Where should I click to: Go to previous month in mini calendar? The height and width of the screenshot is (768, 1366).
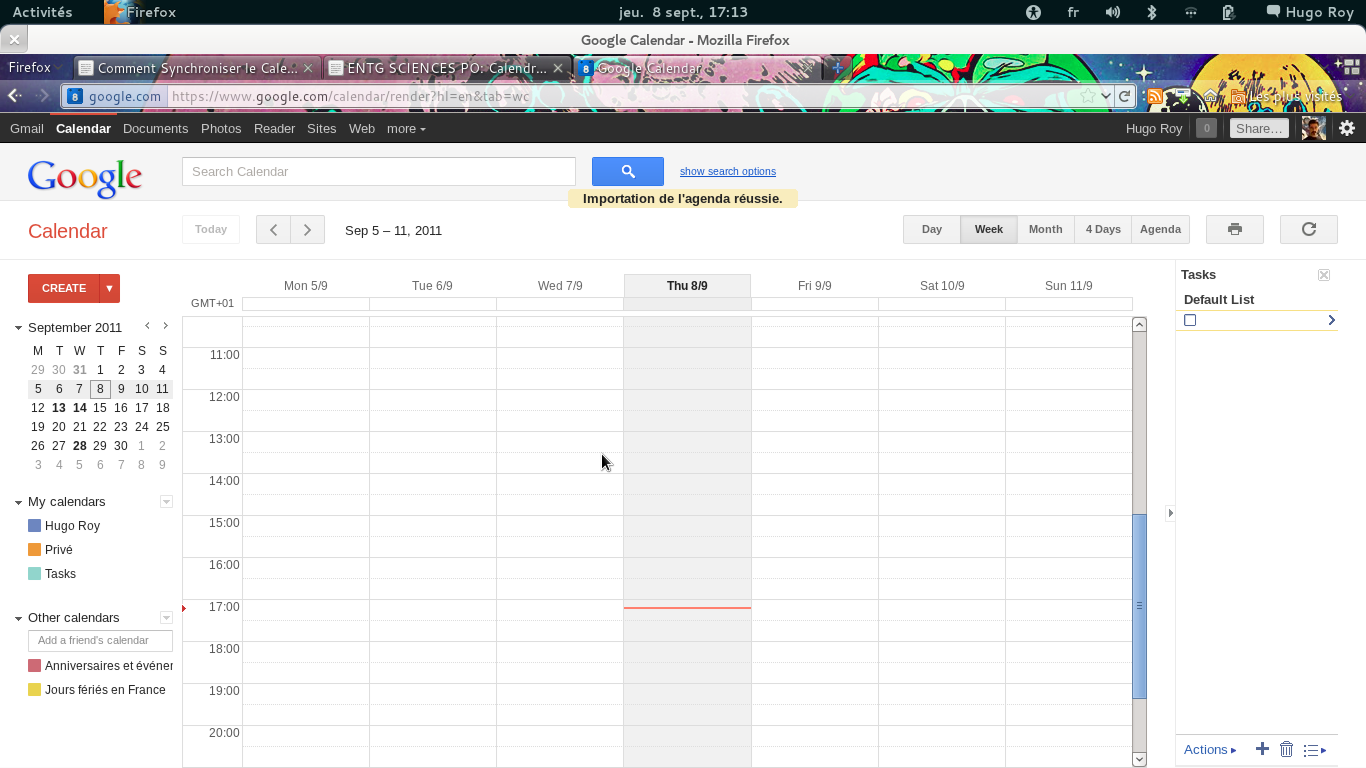pyautogui.click(x=147, y=326)
